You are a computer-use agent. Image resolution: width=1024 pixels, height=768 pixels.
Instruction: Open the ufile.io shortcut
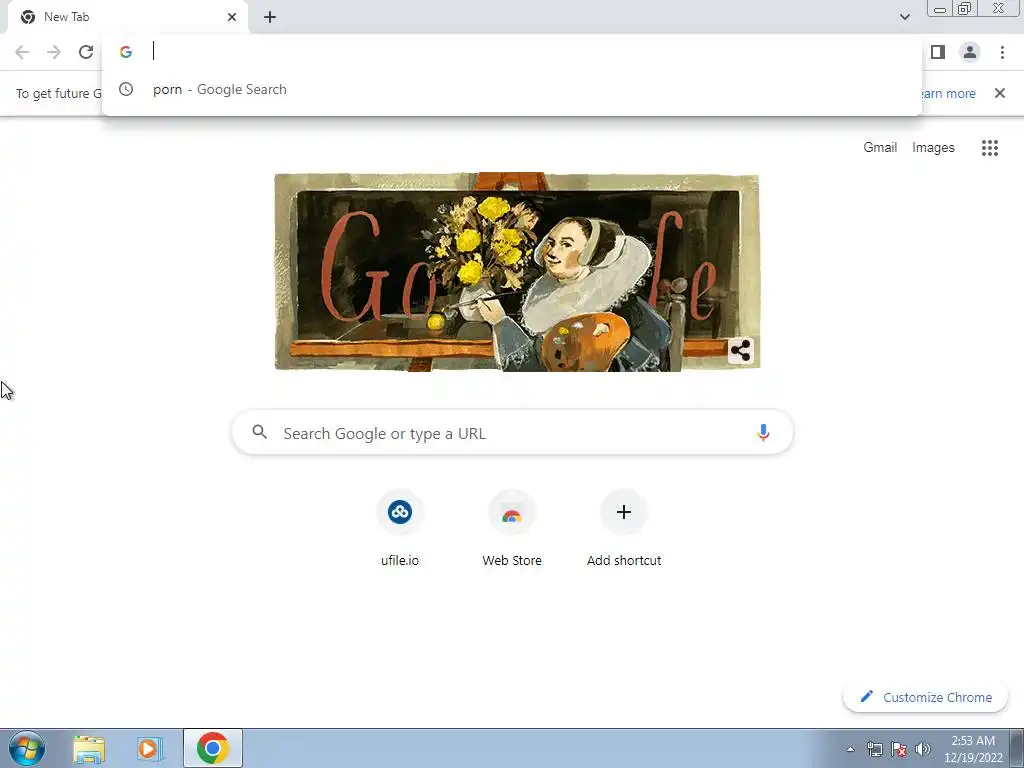400,529
